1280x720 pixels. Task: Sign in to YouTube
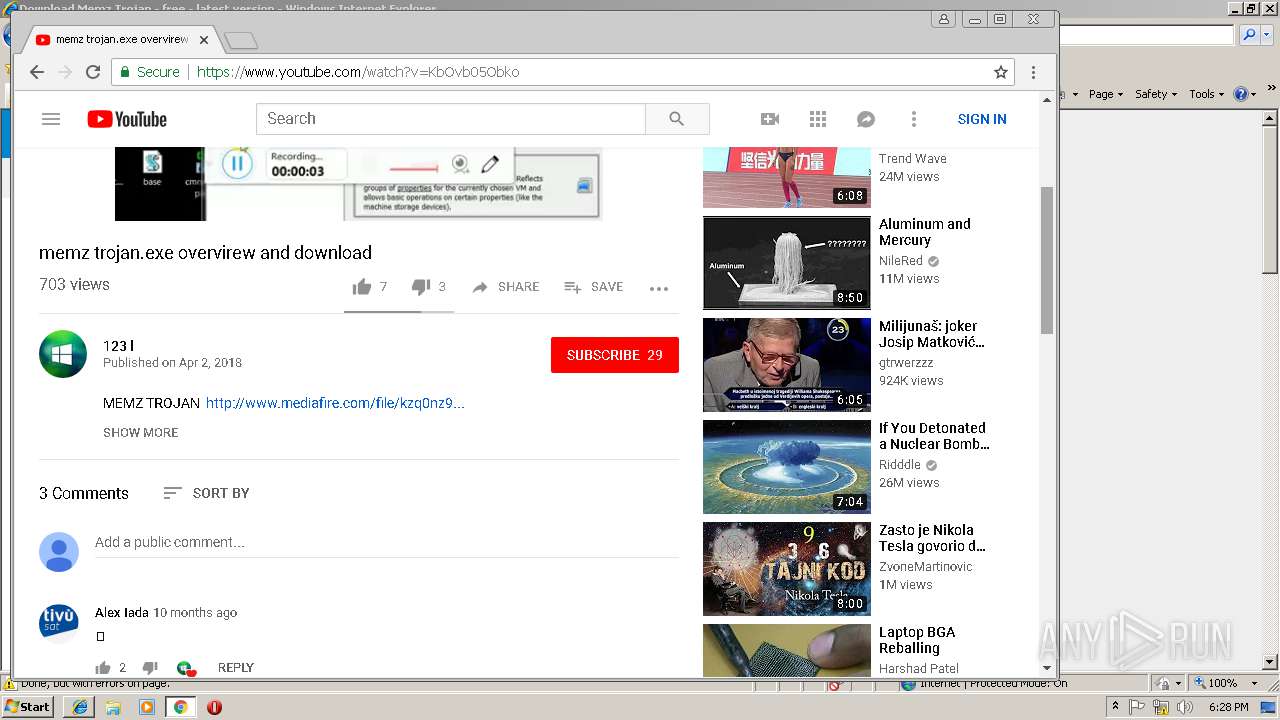pyautogui.click(x=982, y=119)
